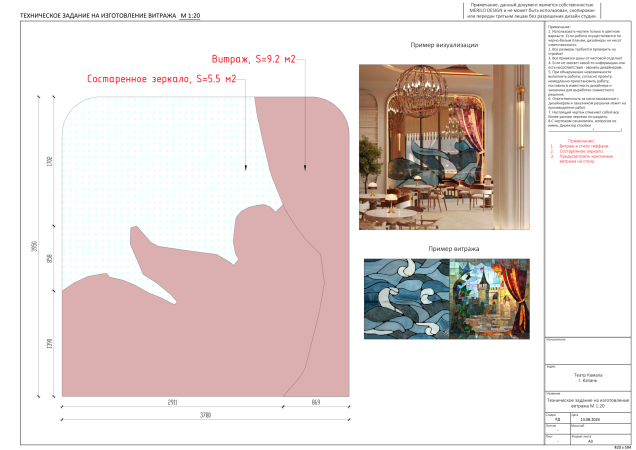The image size is (636, 450).
Task: Click the drawing name cell in title block
Action: click(587, 401)
